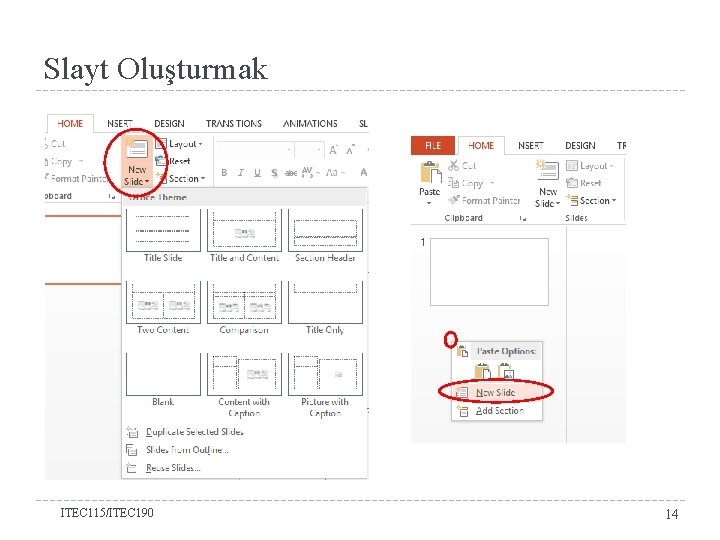Toggle text Shadow icon

274,173
